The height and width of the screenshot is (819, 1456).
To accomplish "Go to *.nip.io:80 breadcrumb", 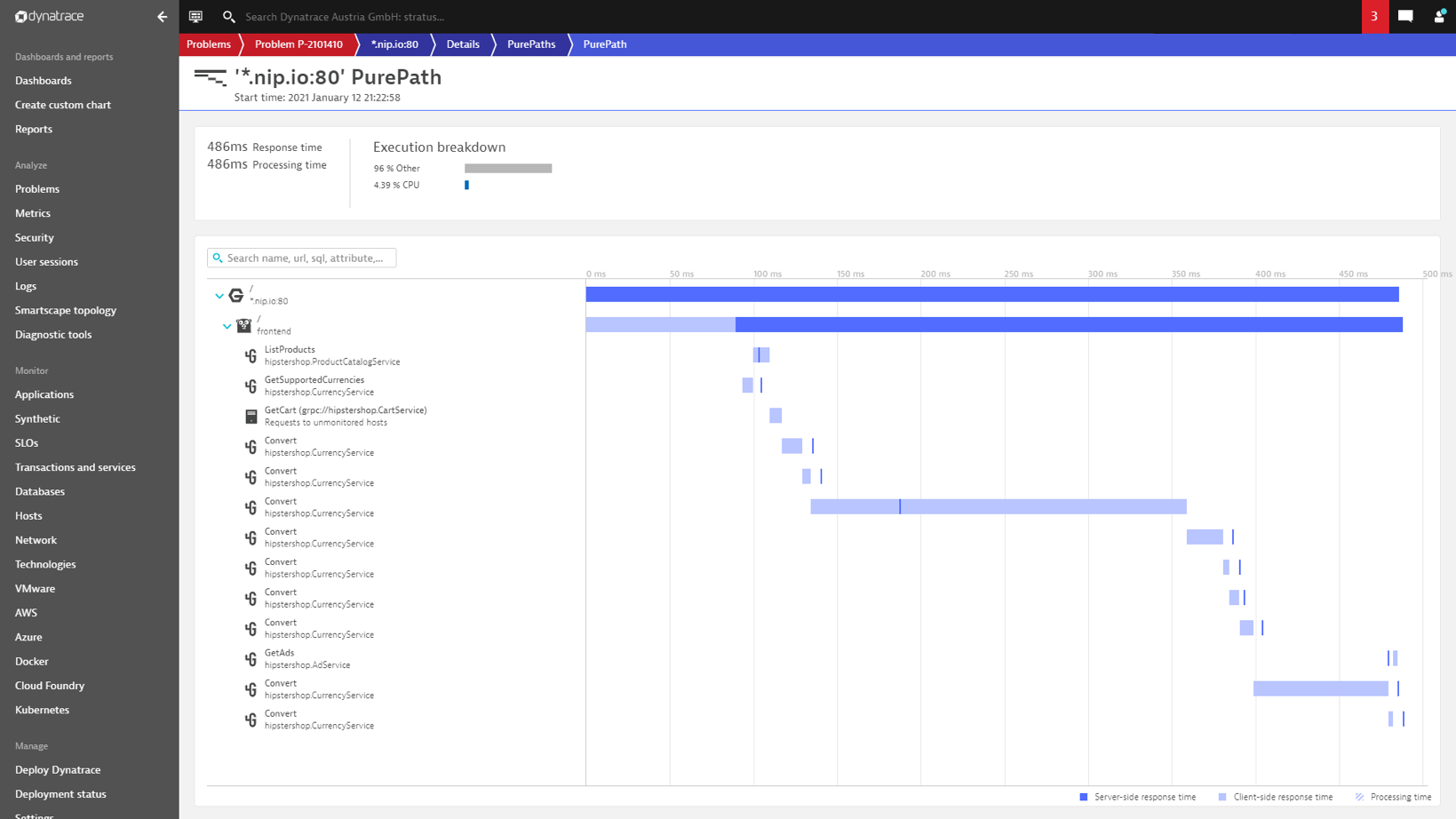I will (x=394, y=44).
